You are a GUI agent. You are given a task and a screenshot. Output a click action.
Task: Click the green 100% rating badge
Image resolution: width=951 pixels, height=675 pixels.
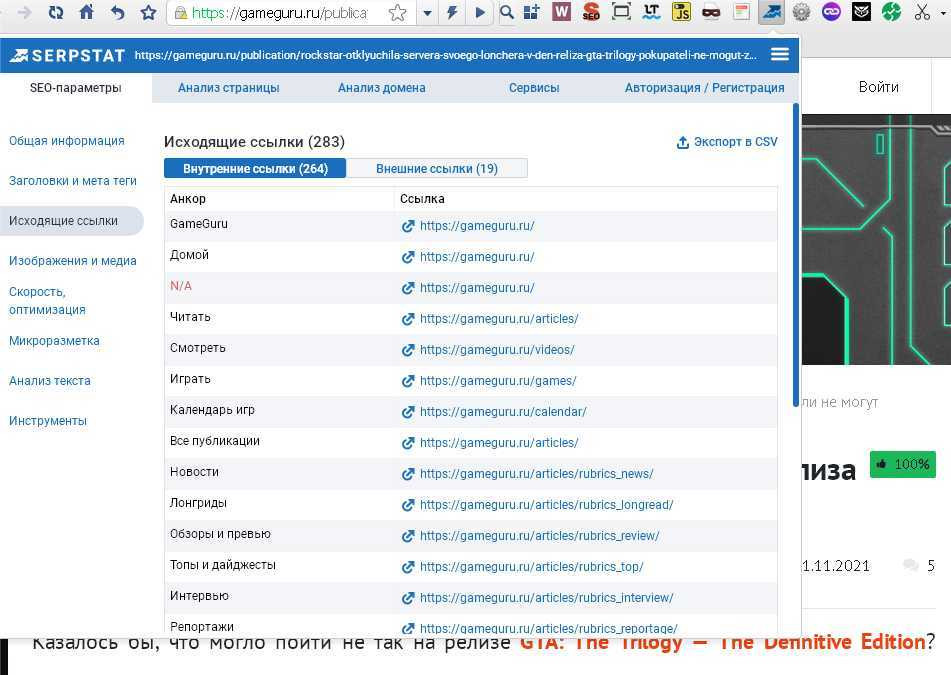[902, 464]
